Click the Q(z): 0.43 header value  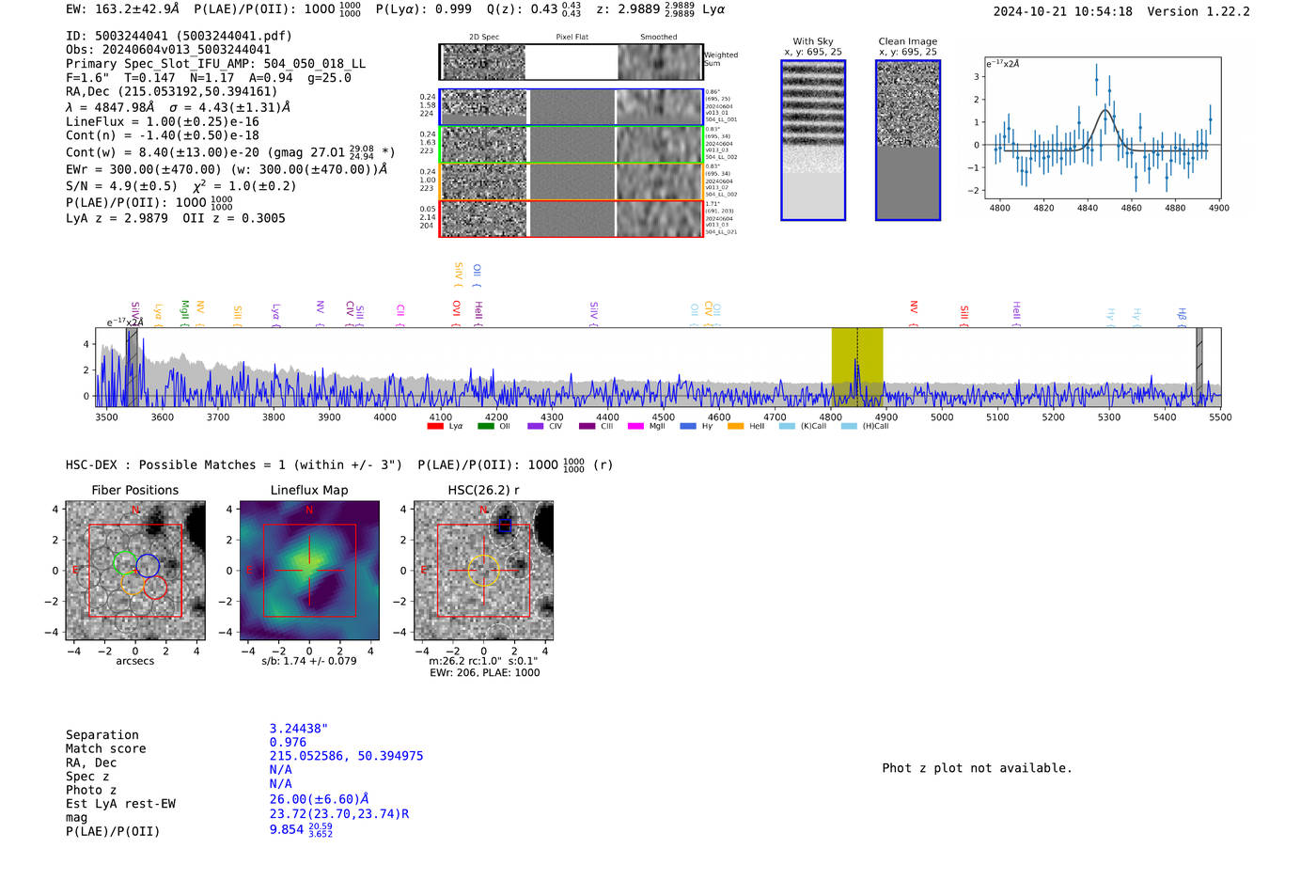click(x=533, y=9)
